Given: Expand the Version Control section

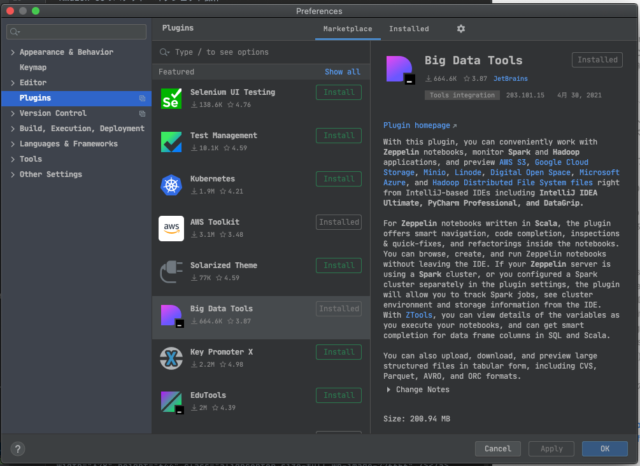Looking at the screenshot, I should pos(13,113).
